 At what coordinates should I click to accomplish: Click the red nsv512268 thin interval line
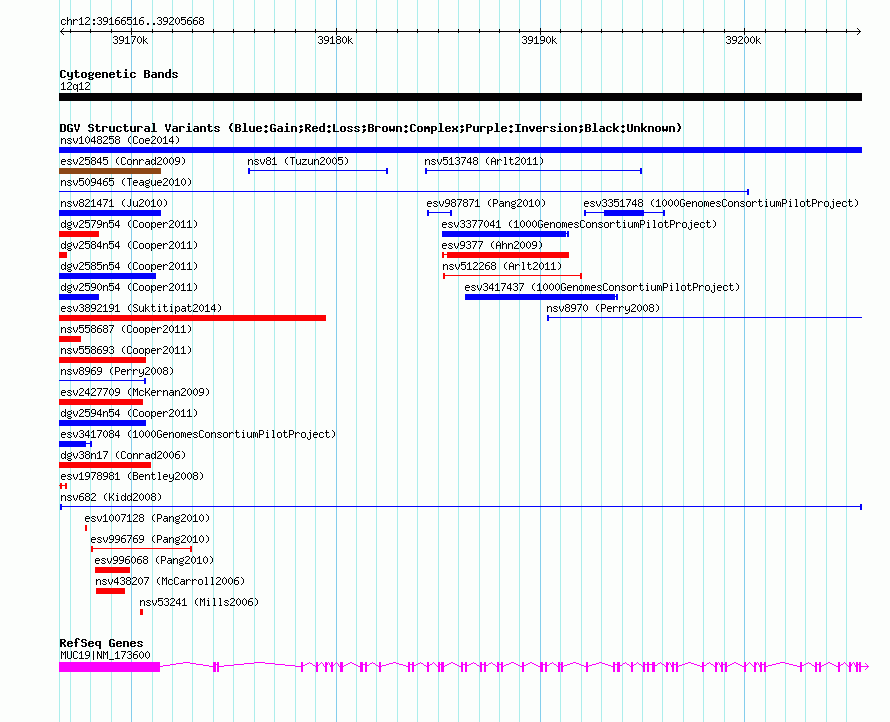coord(513,276)
